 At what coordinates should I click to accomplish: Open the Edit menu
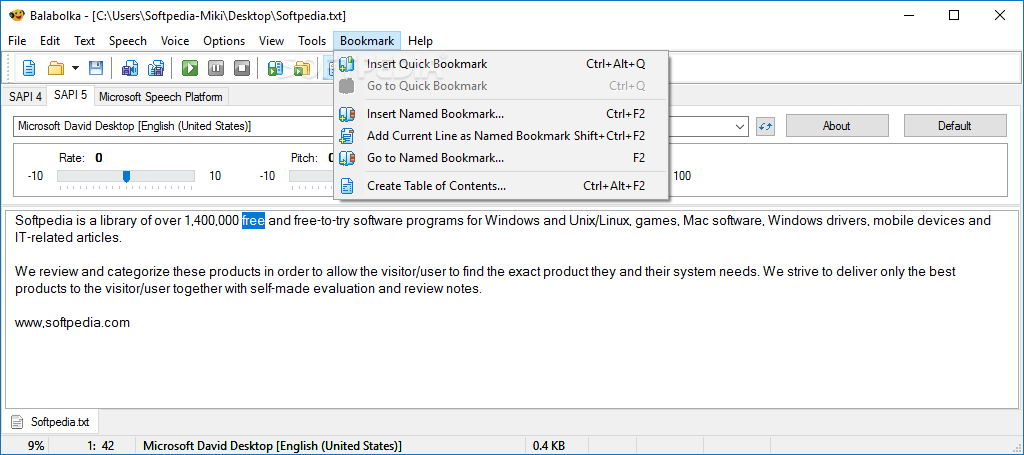click(x=50, y=40)
